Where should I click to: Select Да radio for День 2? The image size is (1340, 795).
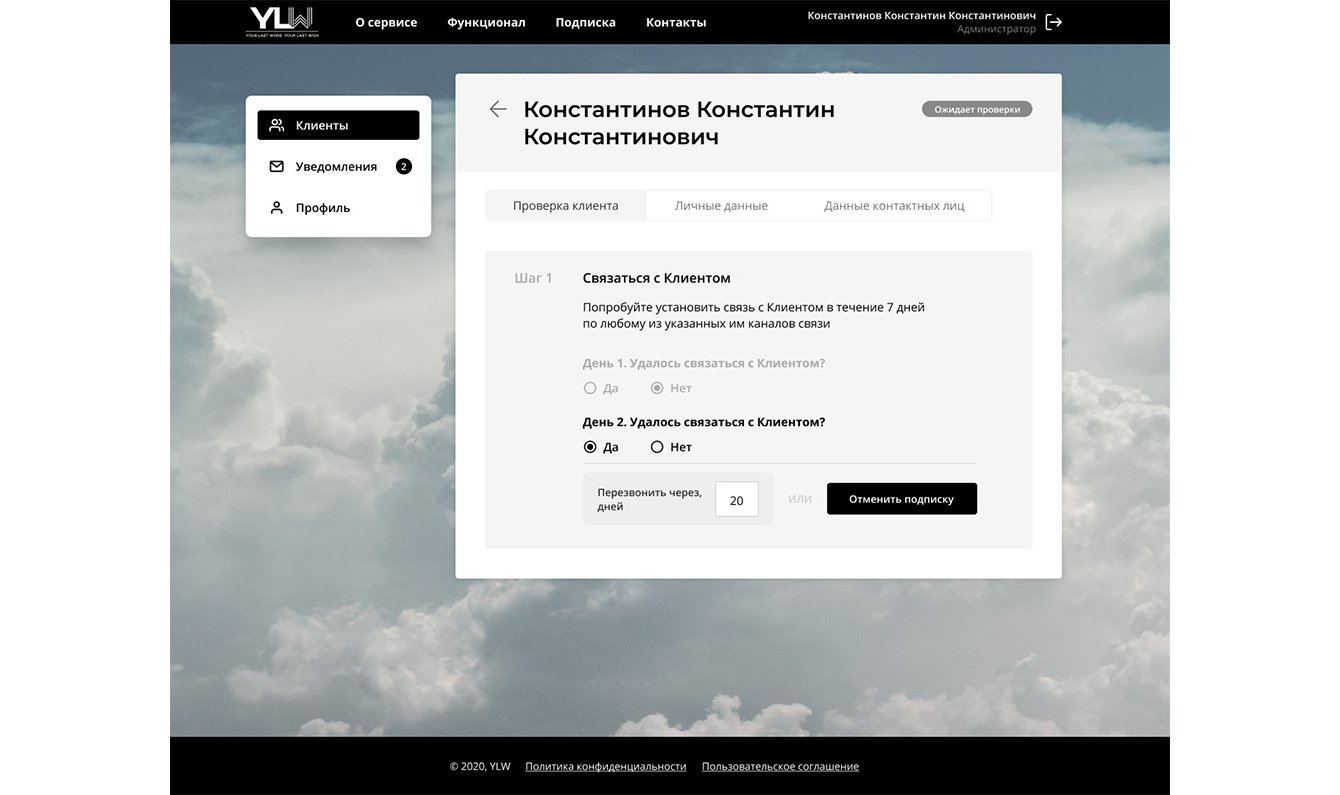pos(590,447)
